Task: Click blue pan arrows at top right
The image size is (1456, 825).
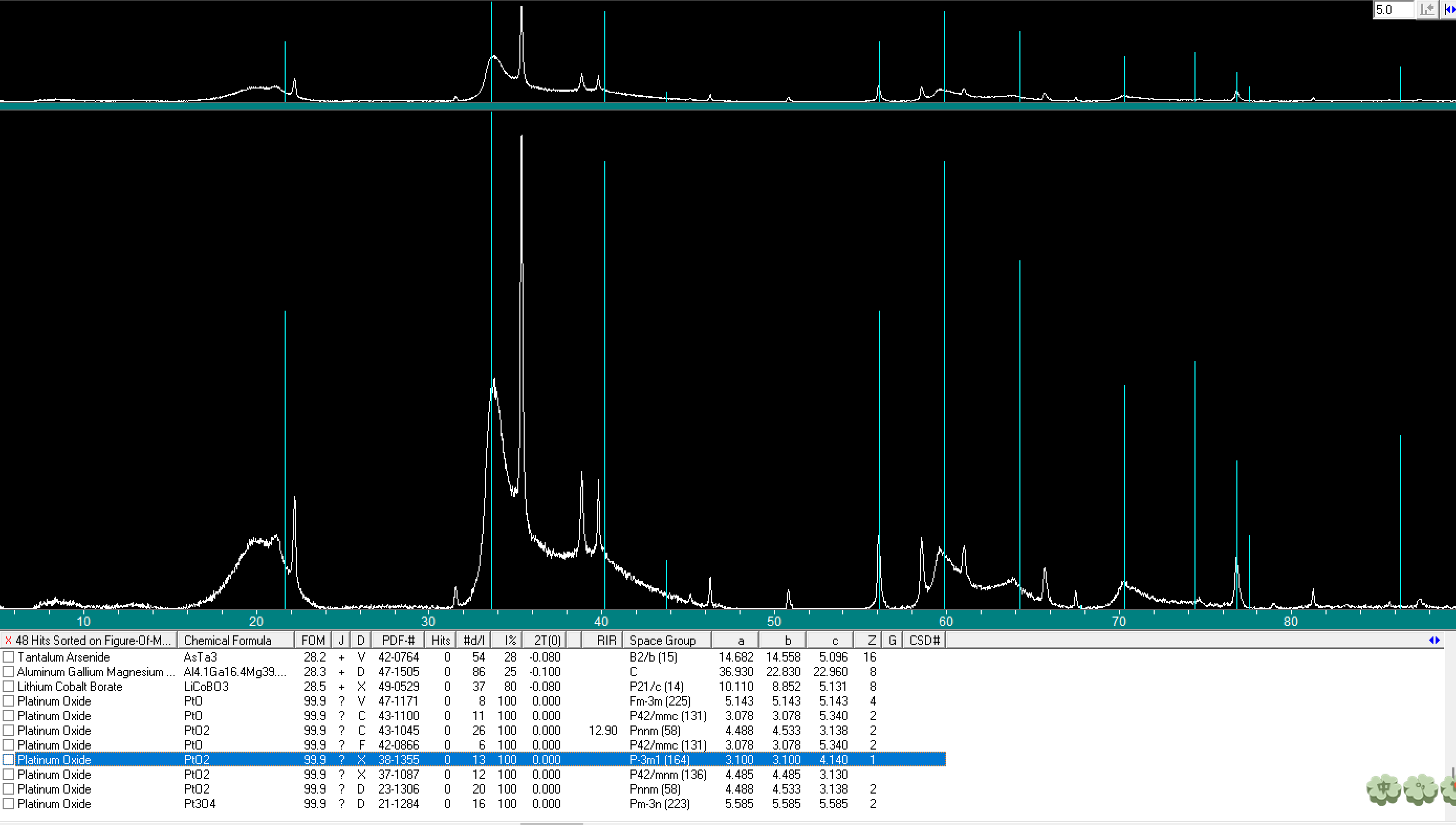Action: tap(1449, 9)
